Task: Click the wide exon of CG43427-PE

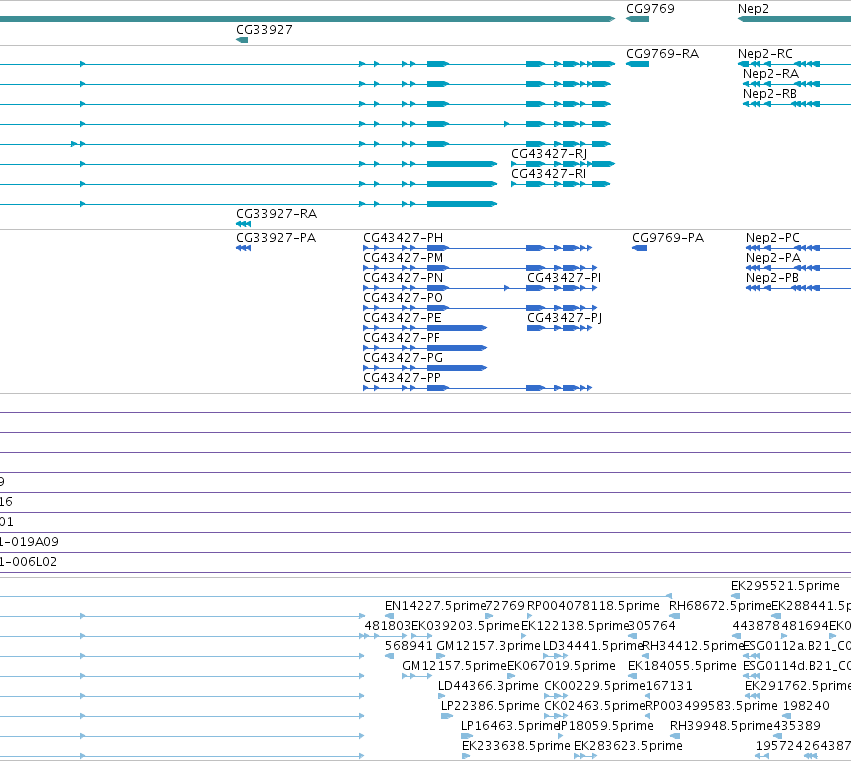Action: point(457,328)
